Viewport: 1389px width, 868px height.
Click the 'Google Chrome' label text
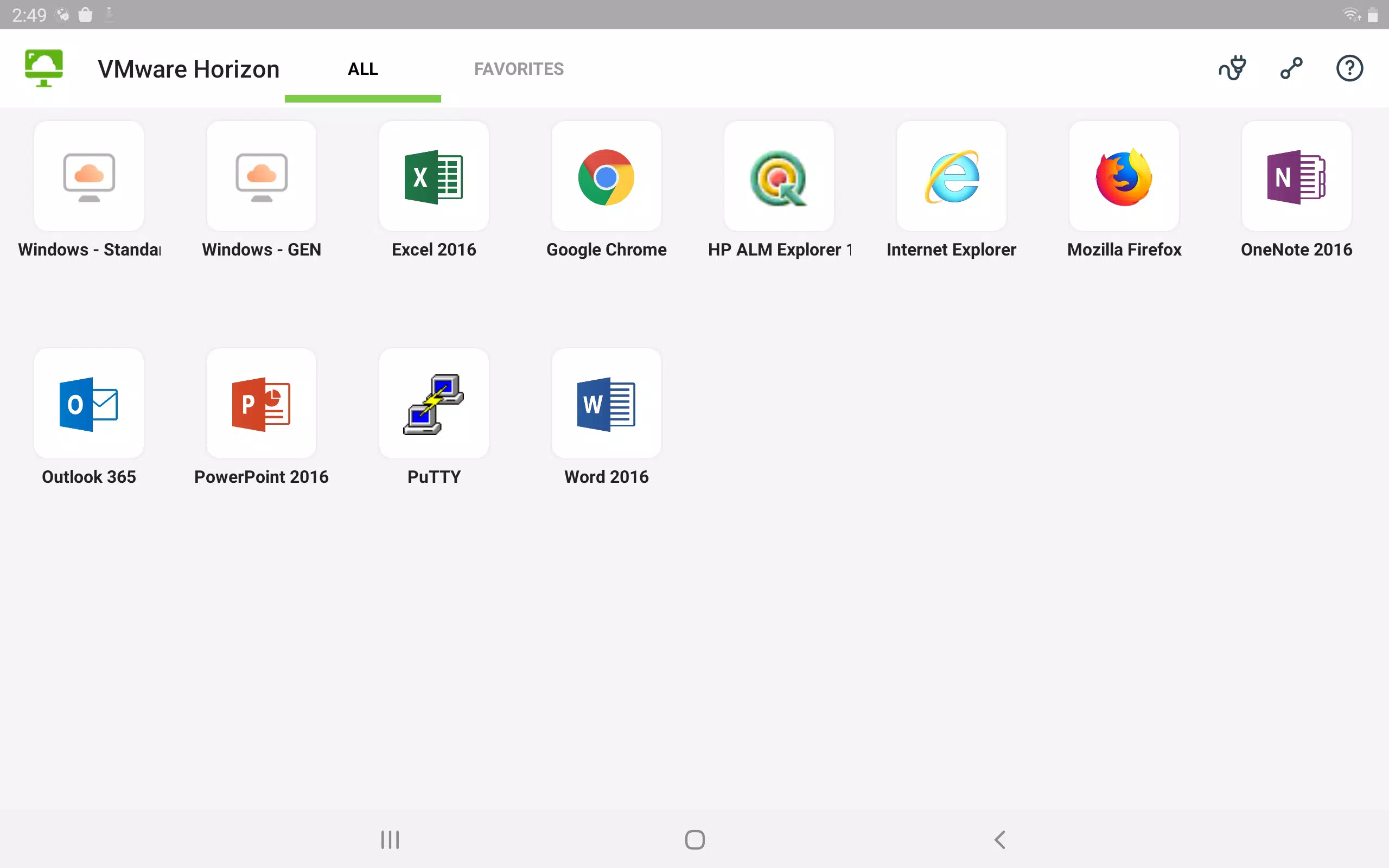607,250
